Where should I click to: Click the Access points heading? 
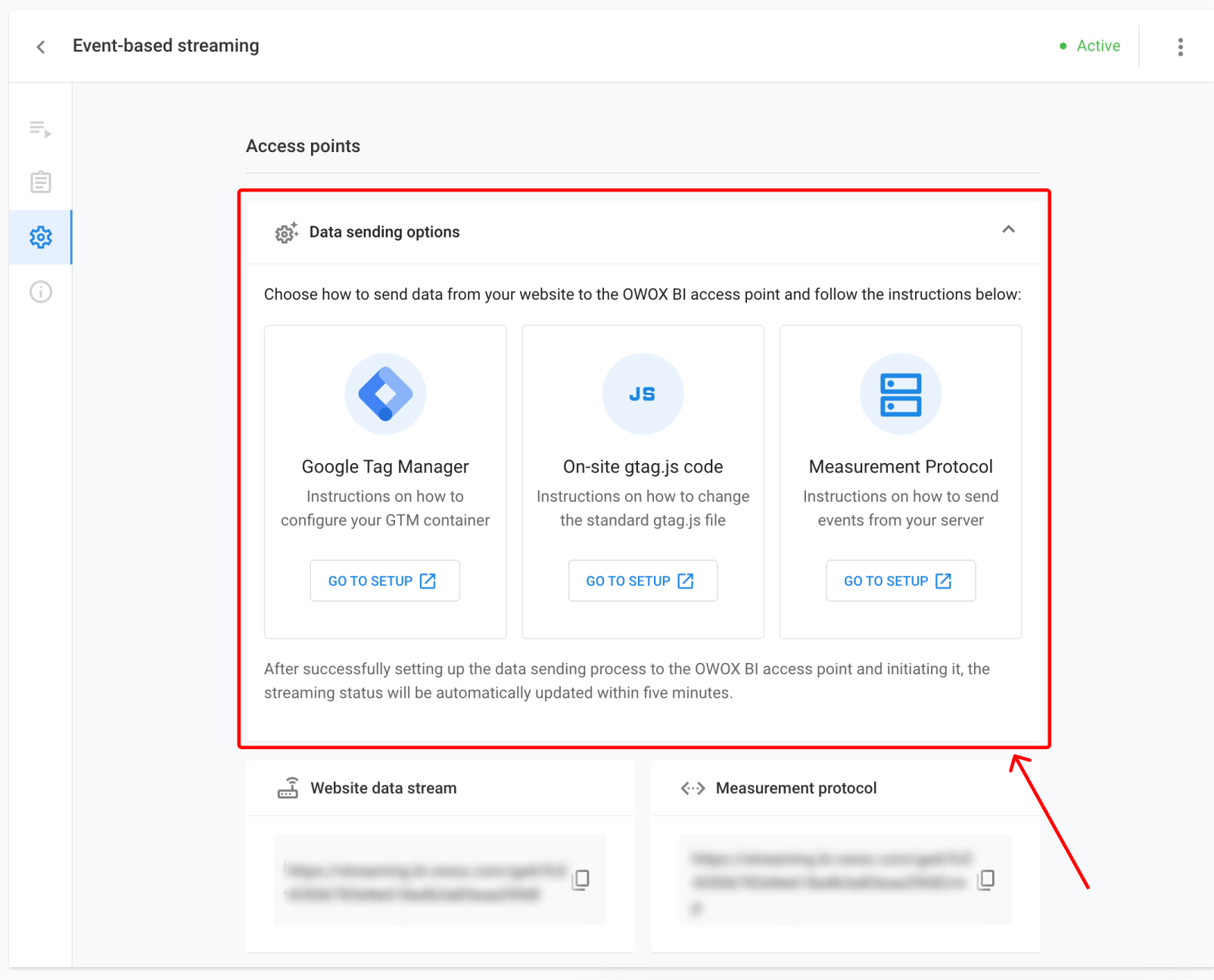point(303,146)
